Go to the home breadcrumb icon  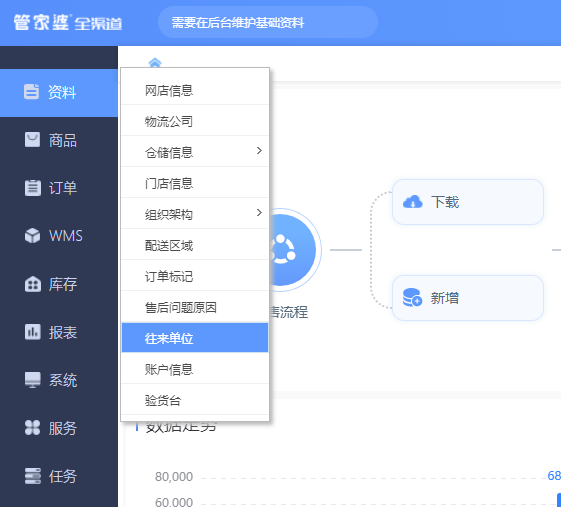[x=155, y=63]
